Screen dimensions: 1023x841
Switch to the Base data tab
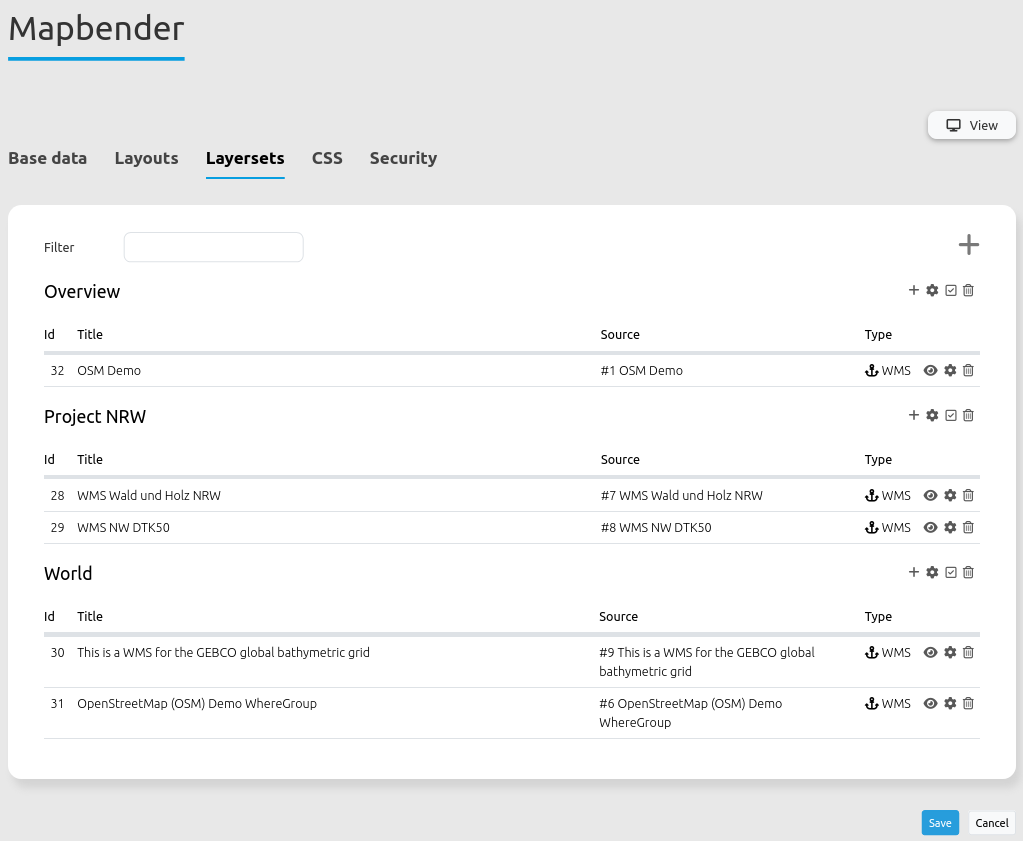[47, 158]
